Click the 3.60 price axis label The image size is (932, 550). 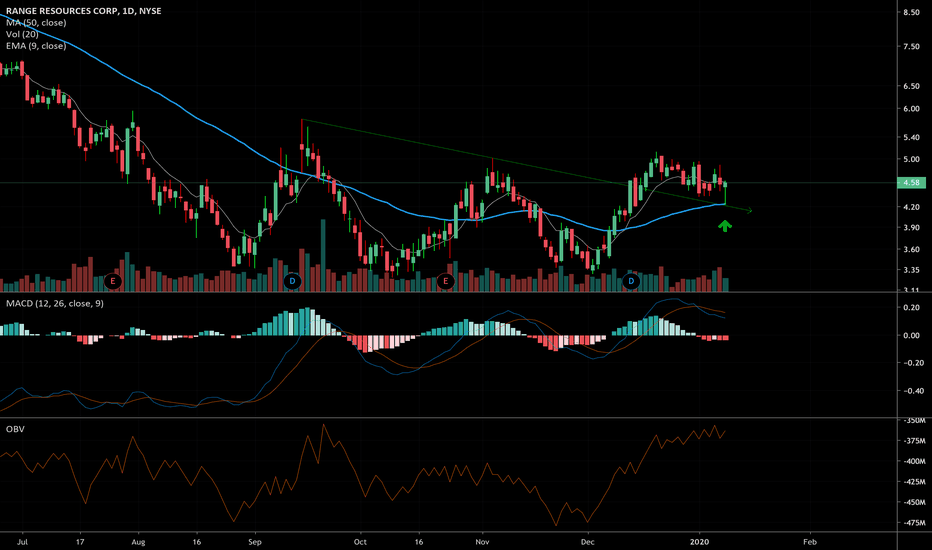(x=911, y=249)
